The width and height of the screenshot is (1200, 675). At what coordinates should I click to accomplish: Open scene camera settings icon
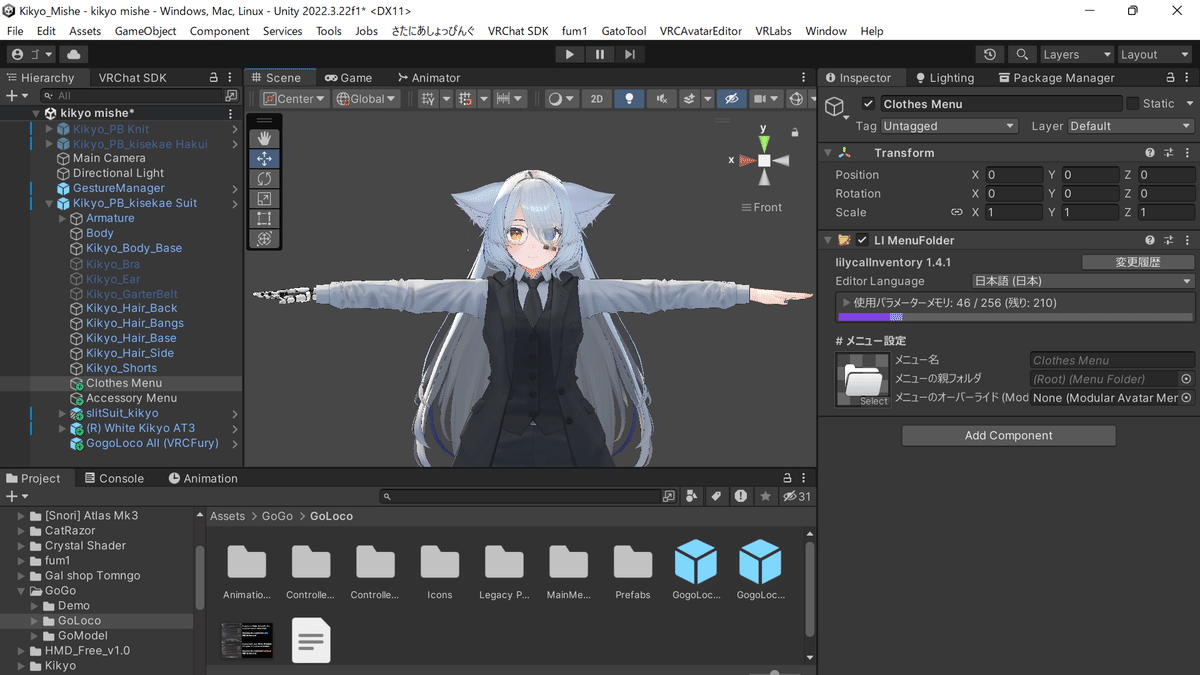tap(760, 98)
